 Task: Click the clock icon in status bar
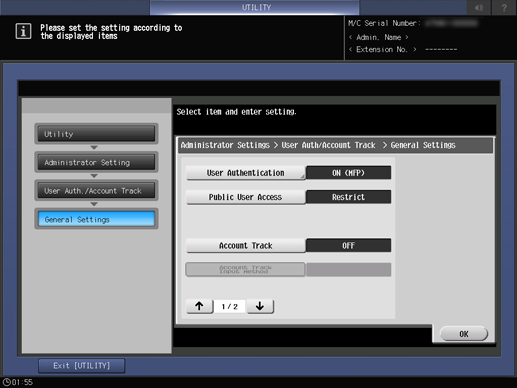[6, 382]
